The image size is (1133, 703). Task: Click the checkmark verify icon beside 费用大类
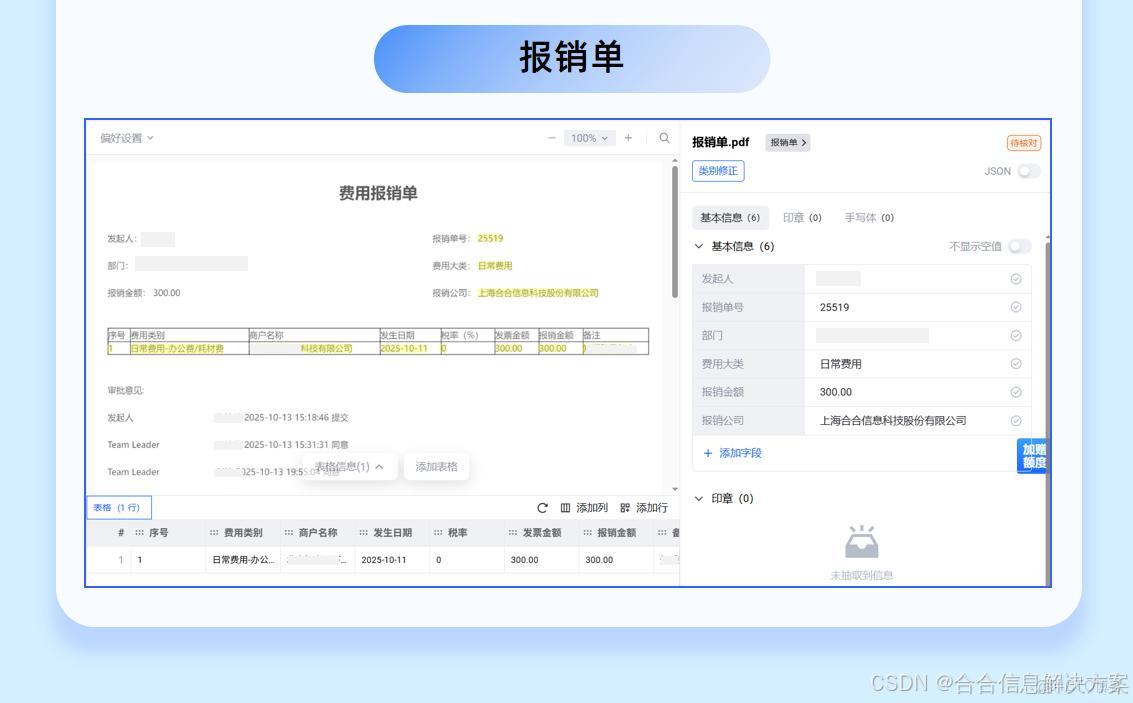tap(1015, 363)
